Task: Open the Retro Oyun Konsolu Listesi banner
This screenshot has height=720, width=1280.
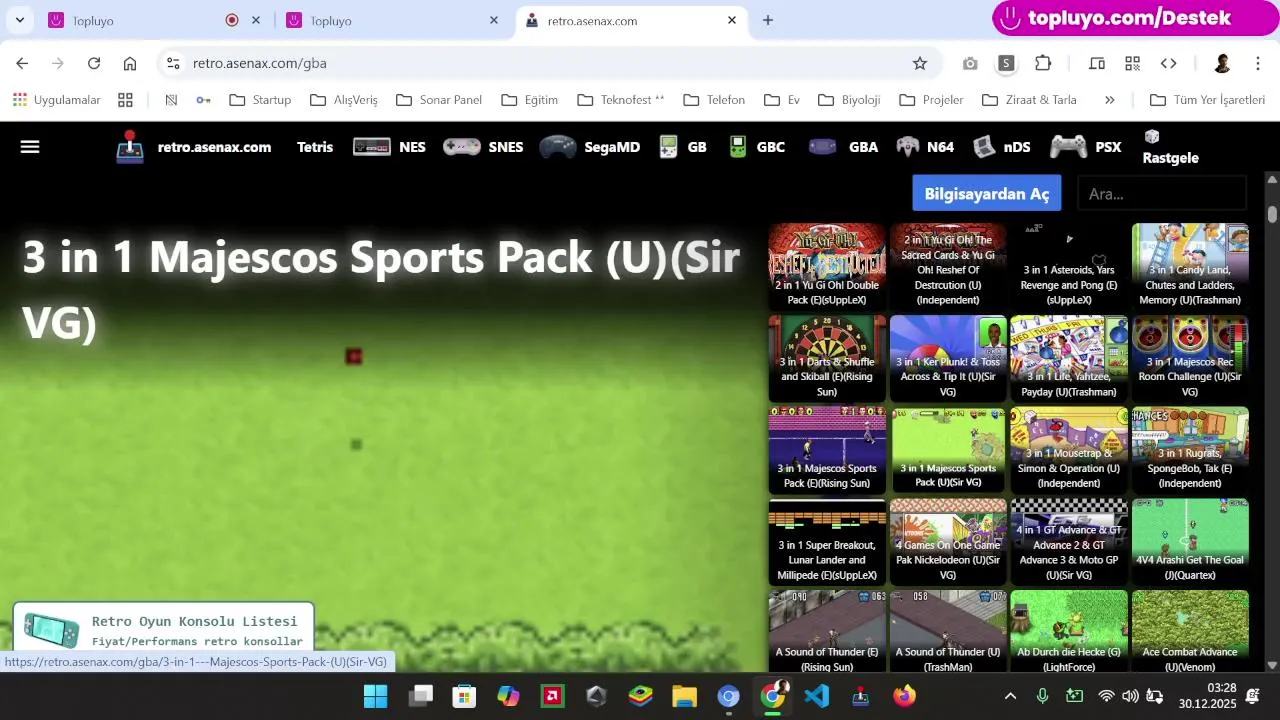Action: click(163, 628)
